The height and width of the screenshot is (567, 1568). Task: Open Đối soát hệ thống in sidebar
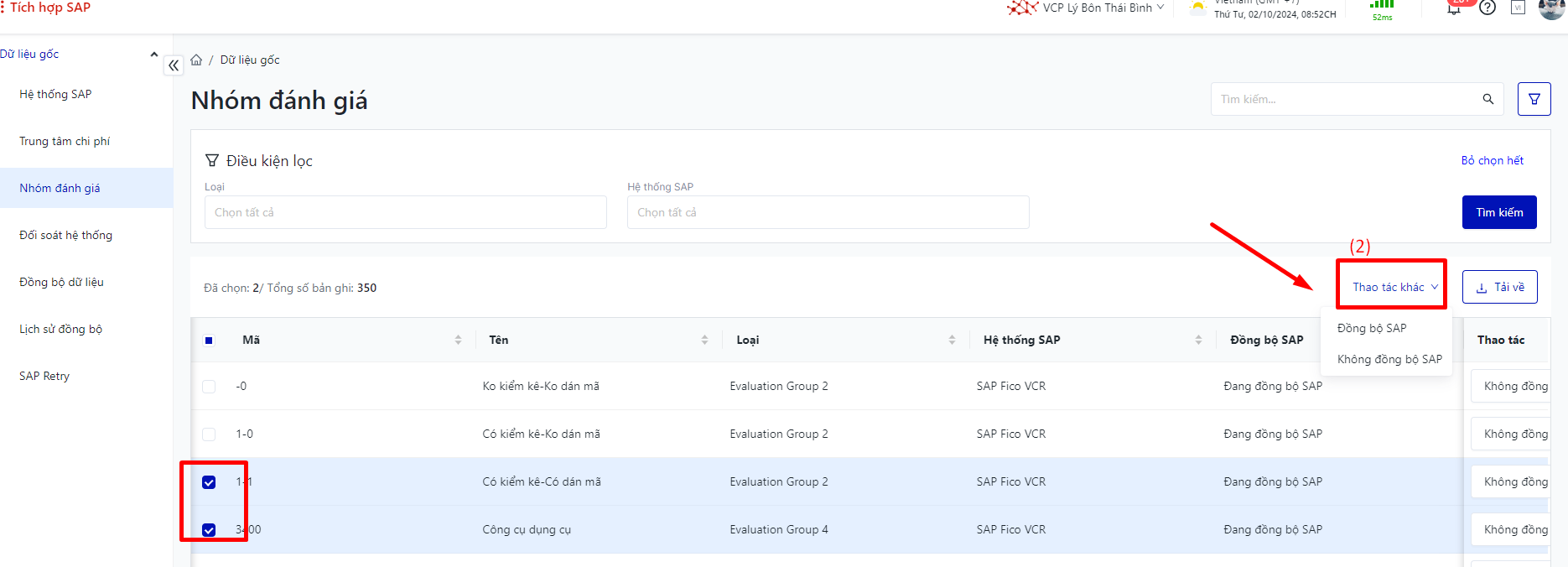click(x=65, y=235)
